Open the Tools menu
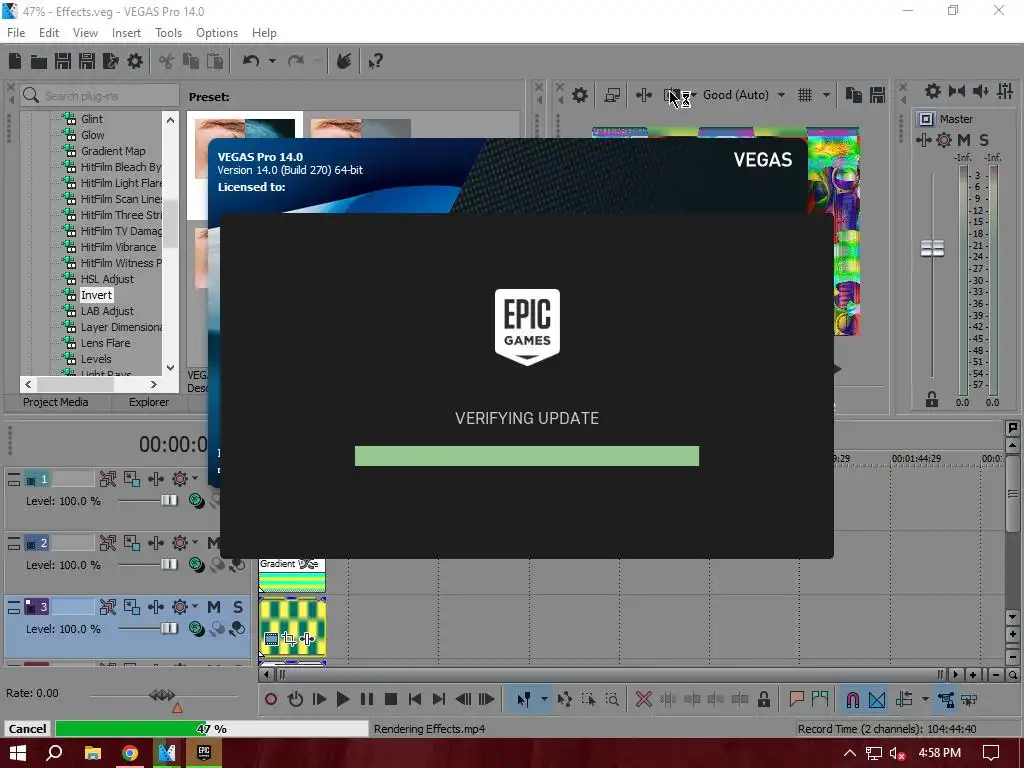1024x768 pixels. coord(168,33)
